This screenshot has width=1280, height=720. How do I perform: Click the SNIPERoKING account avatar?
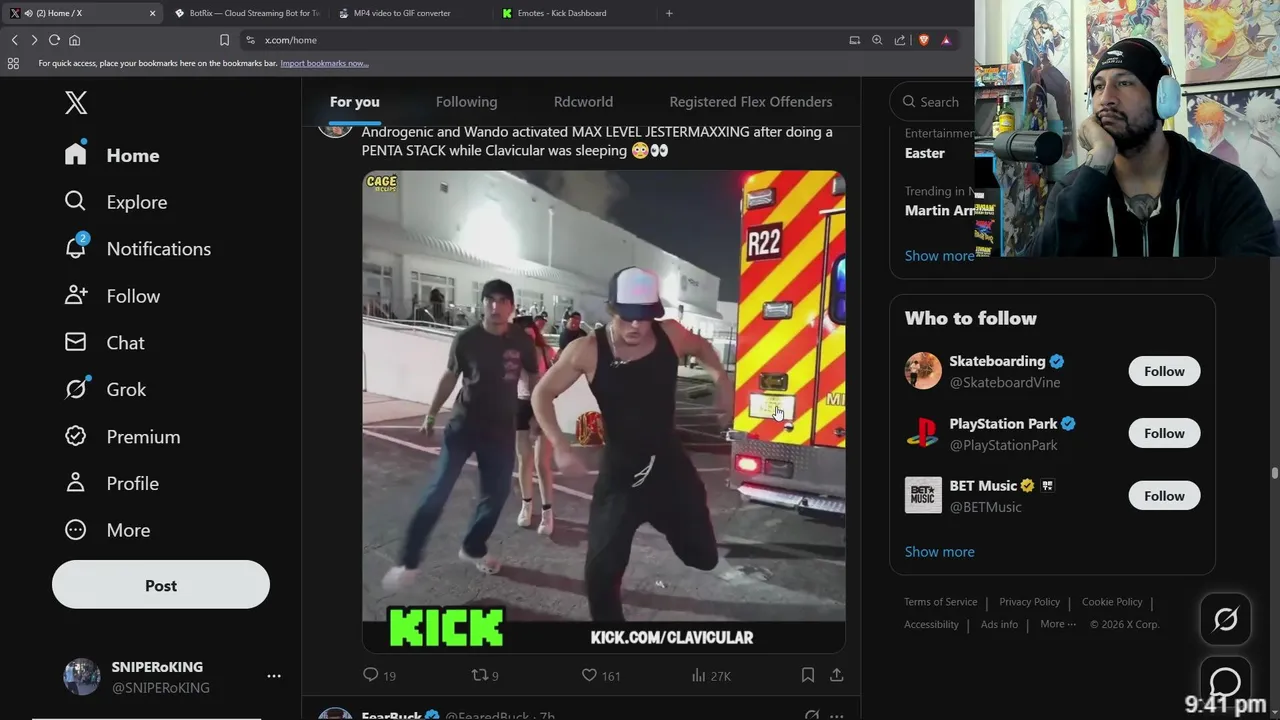[82, 677]
